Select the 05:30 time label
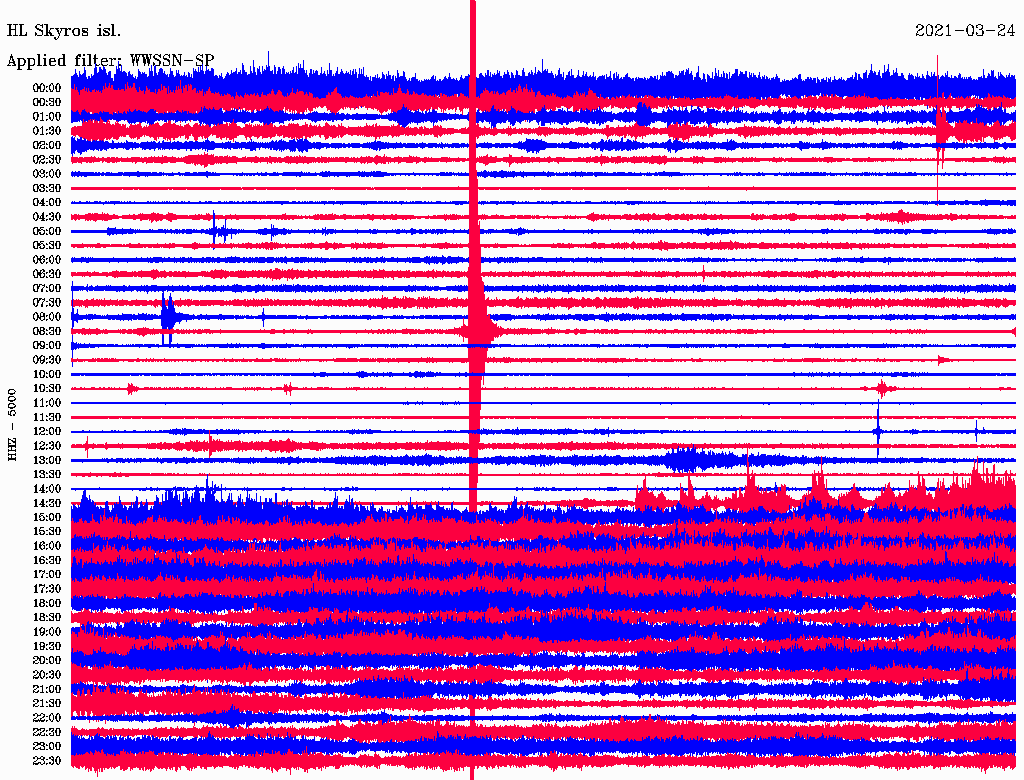The height and width of the screenshot is (780, 1024). pos(47,245)
